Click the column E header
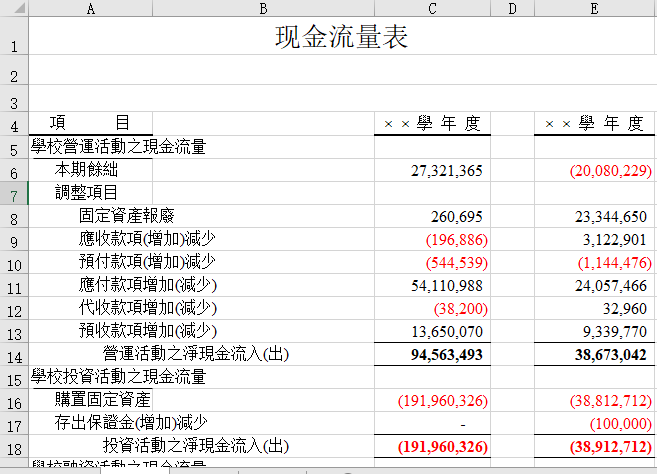This screenshot has height=474, width=657. (594, 9)
